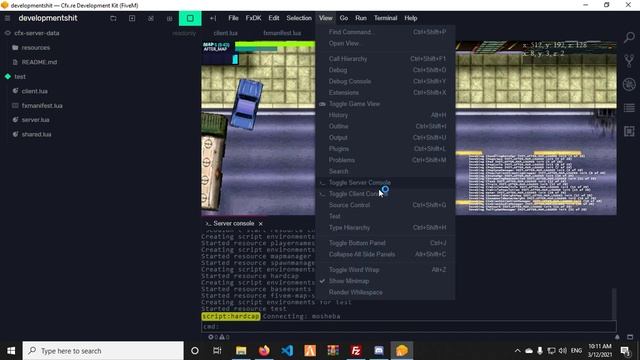Choose Source Control in View menu
The image size is (640, 360).
(x=385, y=205)
